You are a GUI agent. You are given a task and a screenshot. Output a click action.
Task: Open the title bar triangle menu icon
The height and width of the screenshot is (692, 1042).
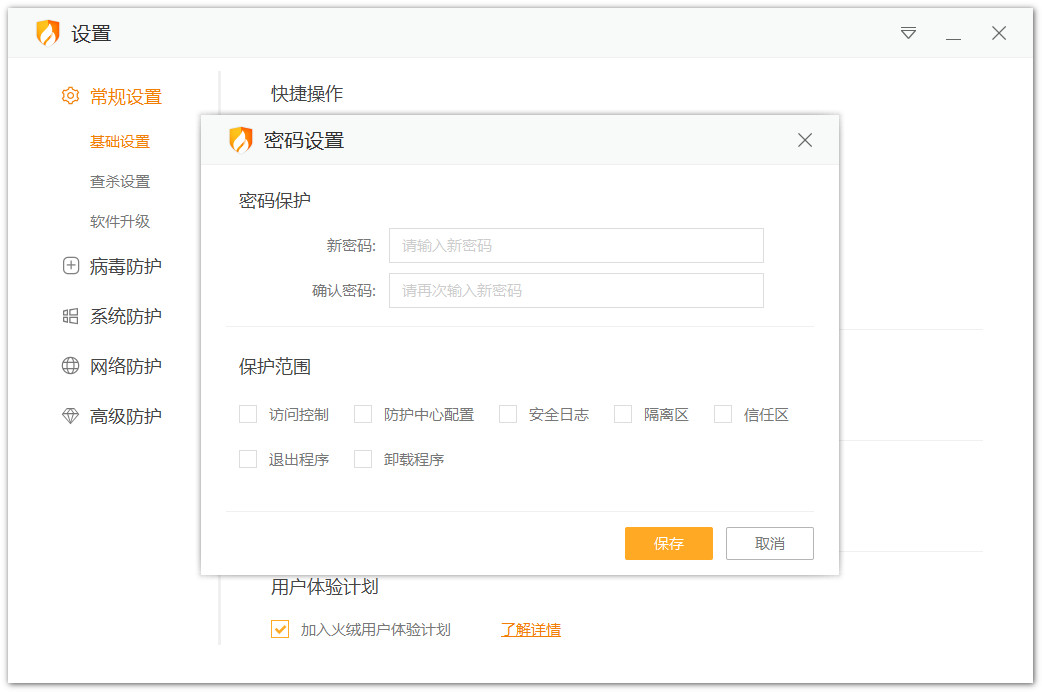(908, 33)
